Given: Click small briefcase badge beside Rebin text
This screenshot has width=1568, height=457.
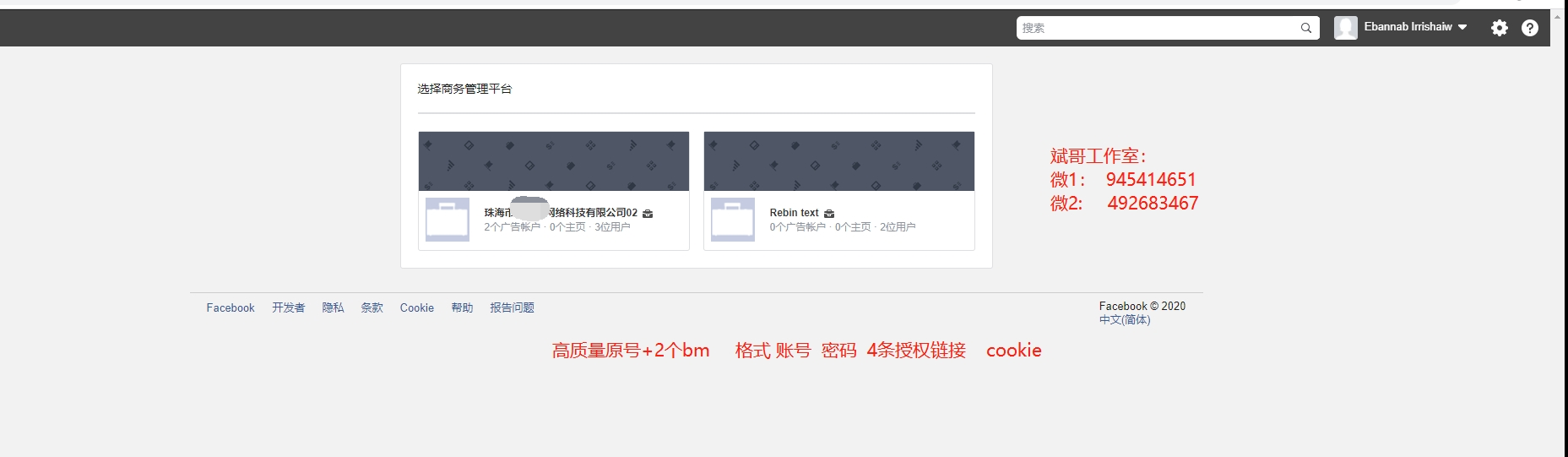Looking at the screenshot, I should (x=829, y=214).
